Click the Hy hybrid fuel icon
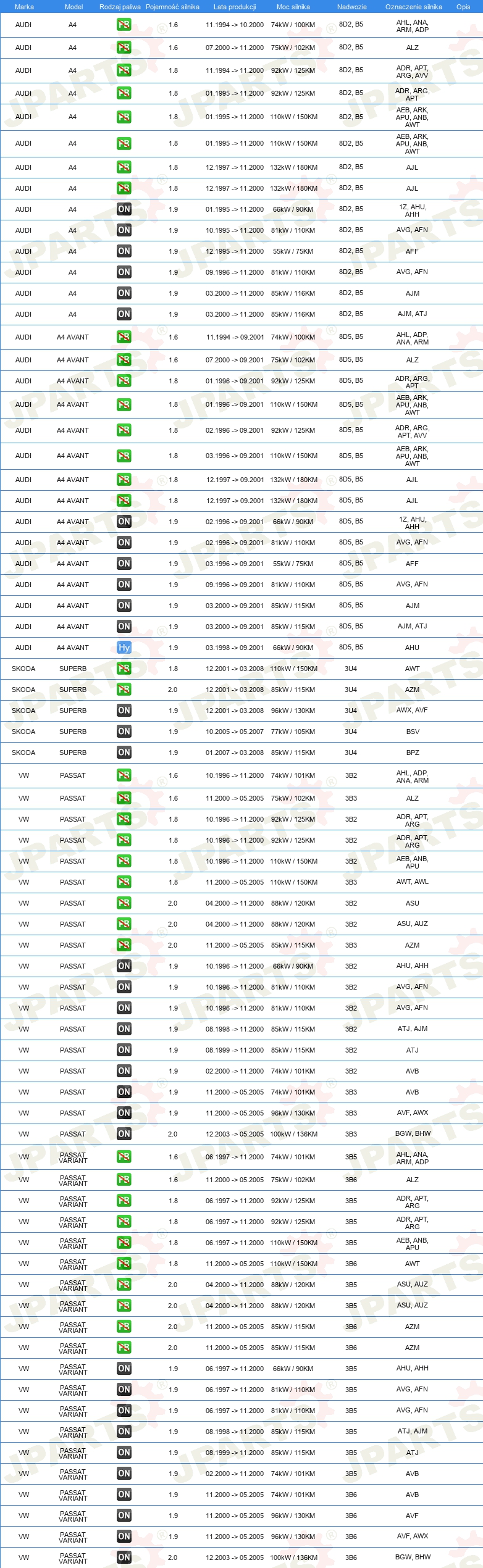This screenshot has height=1568, width=483. click(x=124, y=648)
